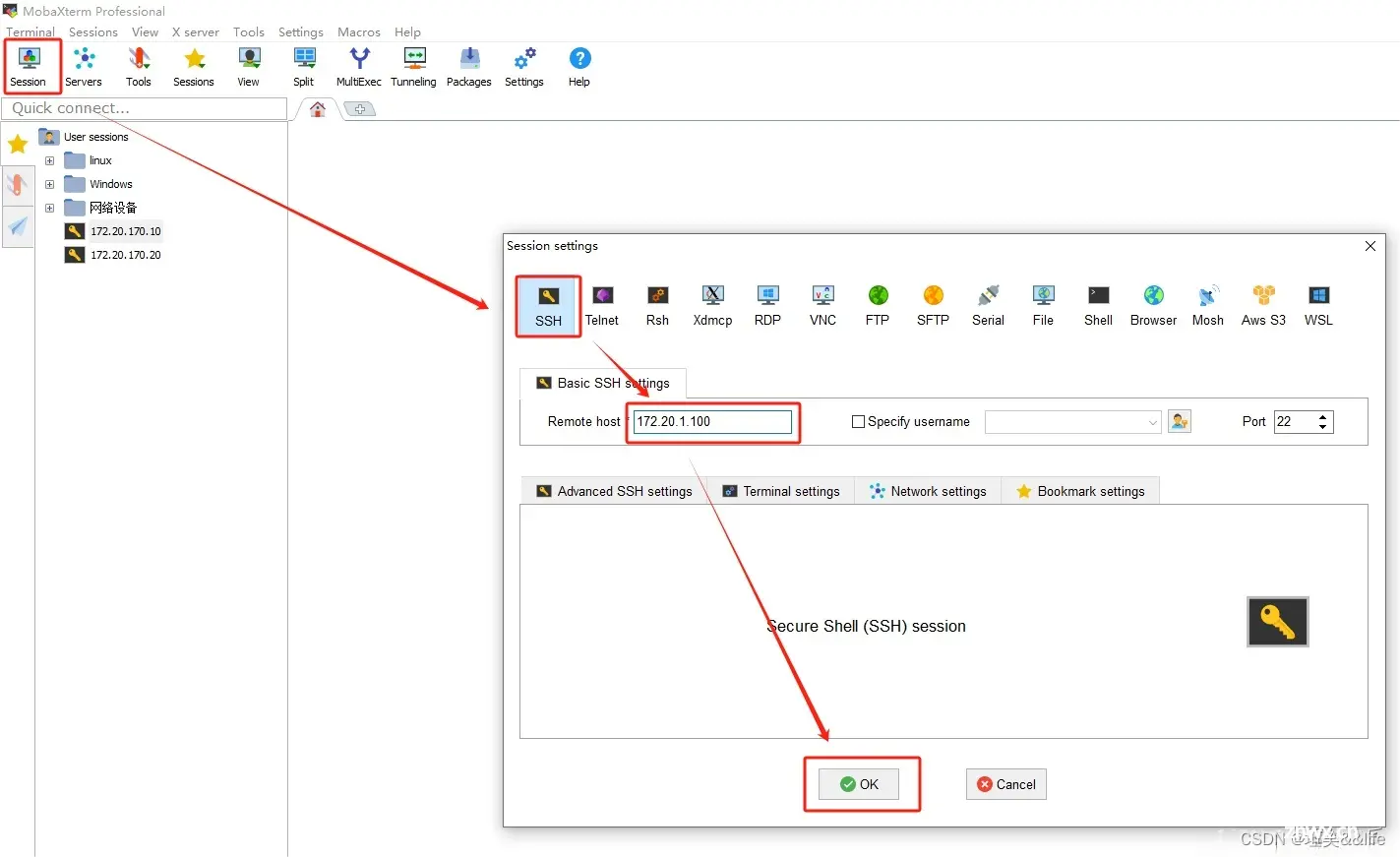Open a new tab with plus icon
This screenshot has height=857, width=1400.
360,109
